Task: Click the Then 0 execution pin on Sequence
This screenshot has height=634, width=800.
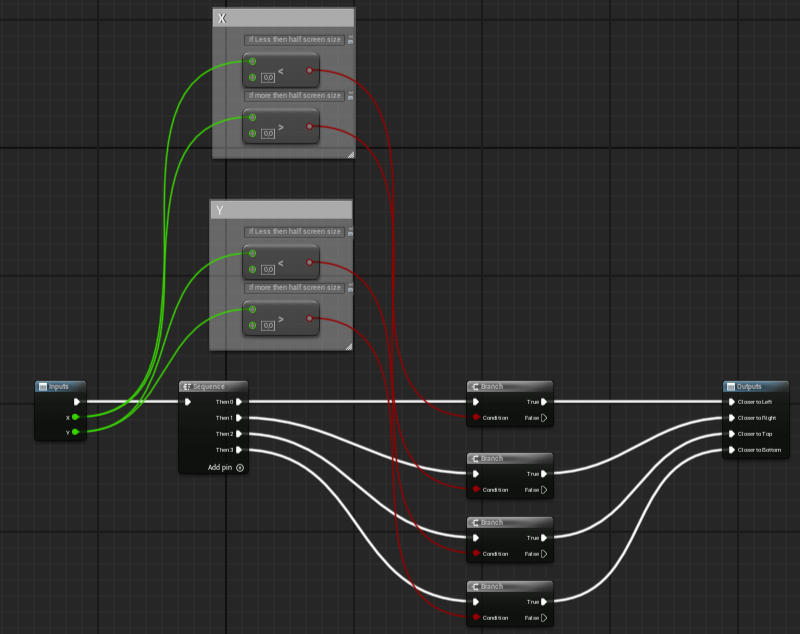Action: click(x=239, y=402)
